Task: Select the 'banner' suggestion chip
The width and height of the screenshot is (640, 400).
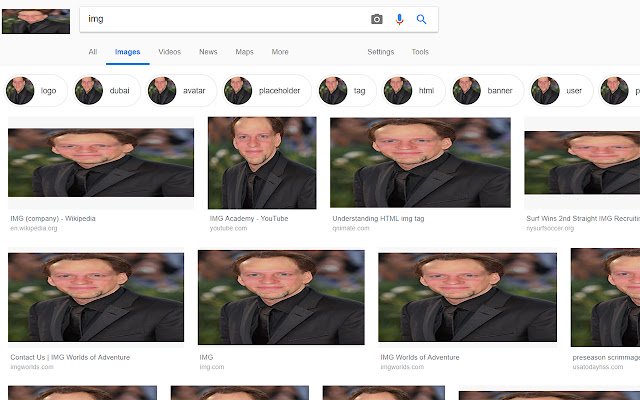Action: pos(487,91)
